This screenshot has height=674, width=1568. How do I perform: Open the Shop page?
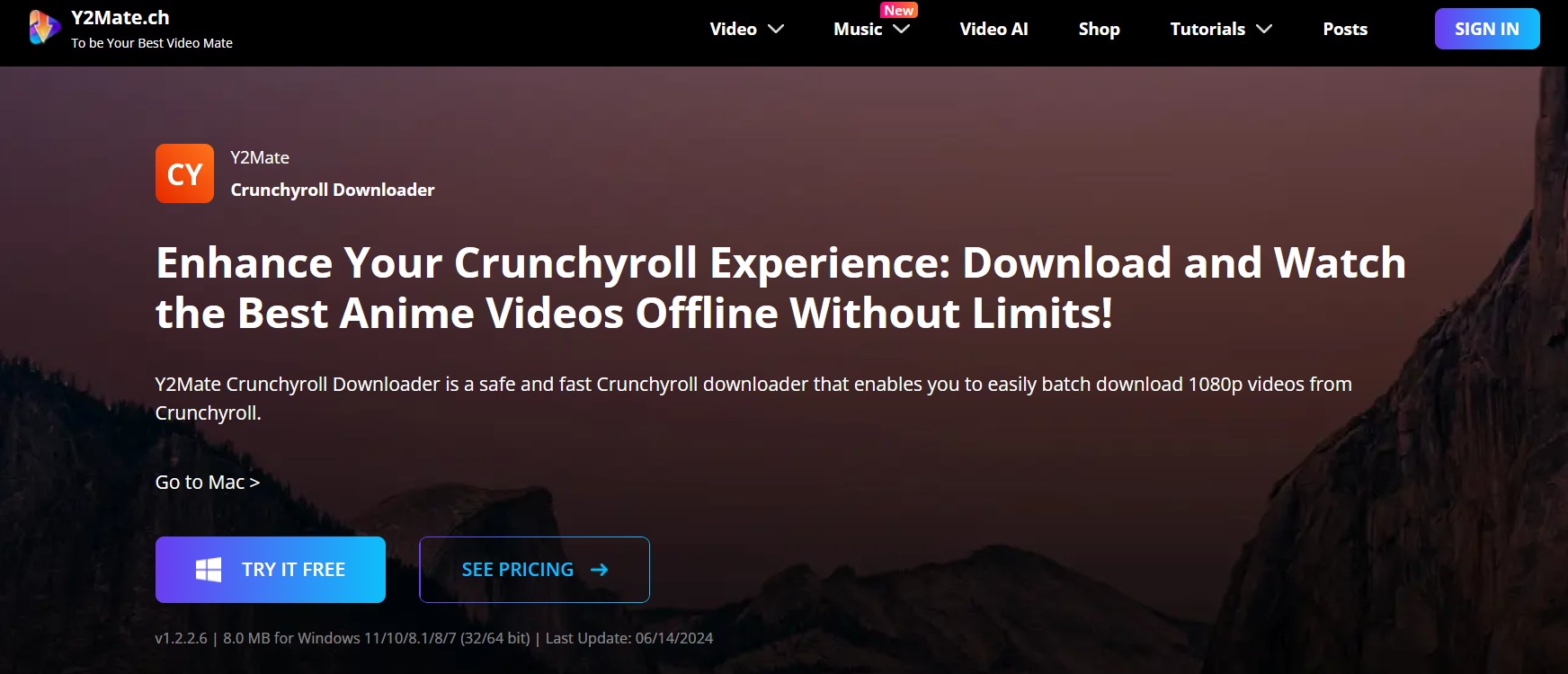[1100, 29]
